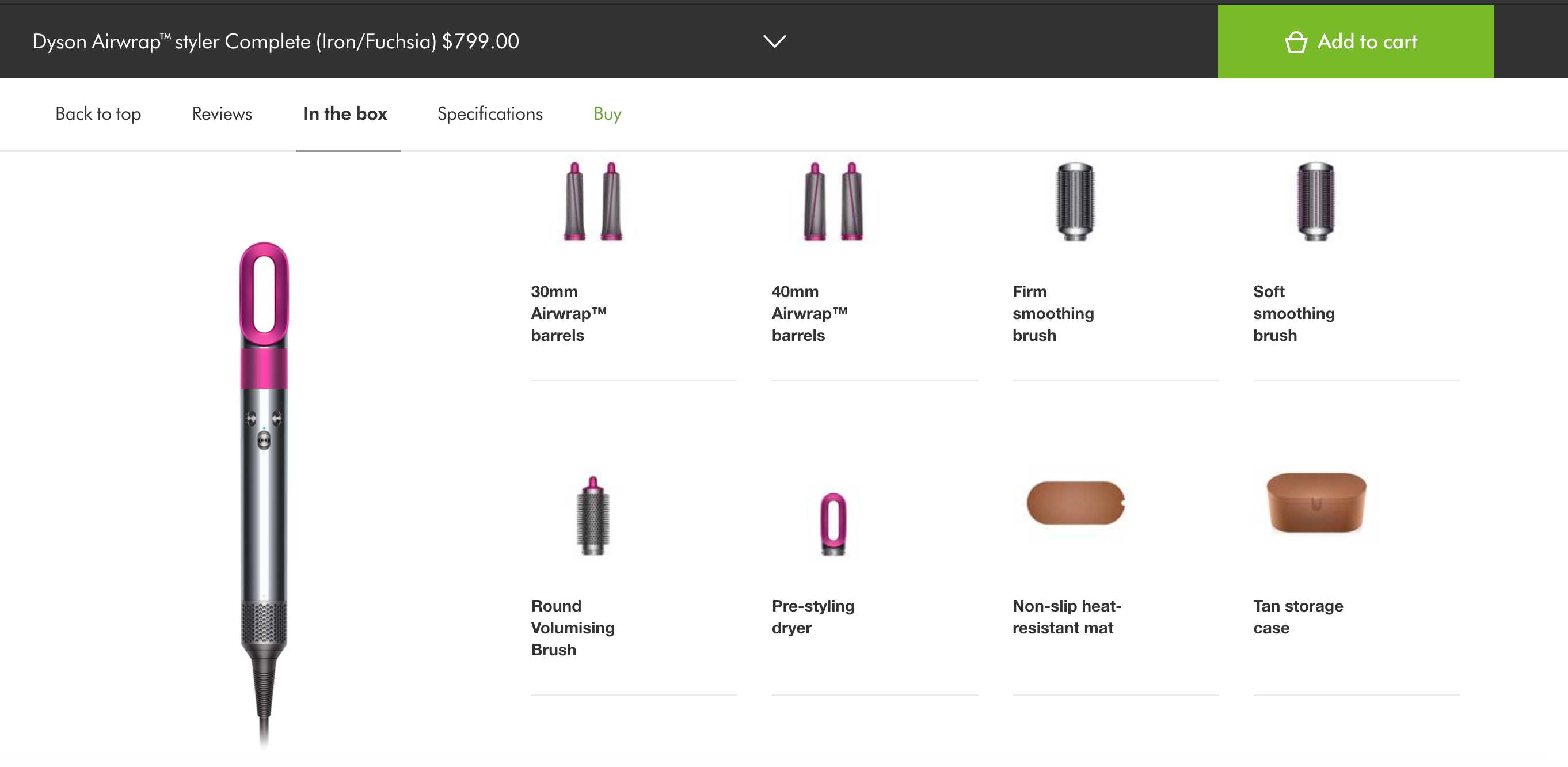Switch to the Reviews tab
Viewport: 1568px width, 767px height.
click(222, 114)
